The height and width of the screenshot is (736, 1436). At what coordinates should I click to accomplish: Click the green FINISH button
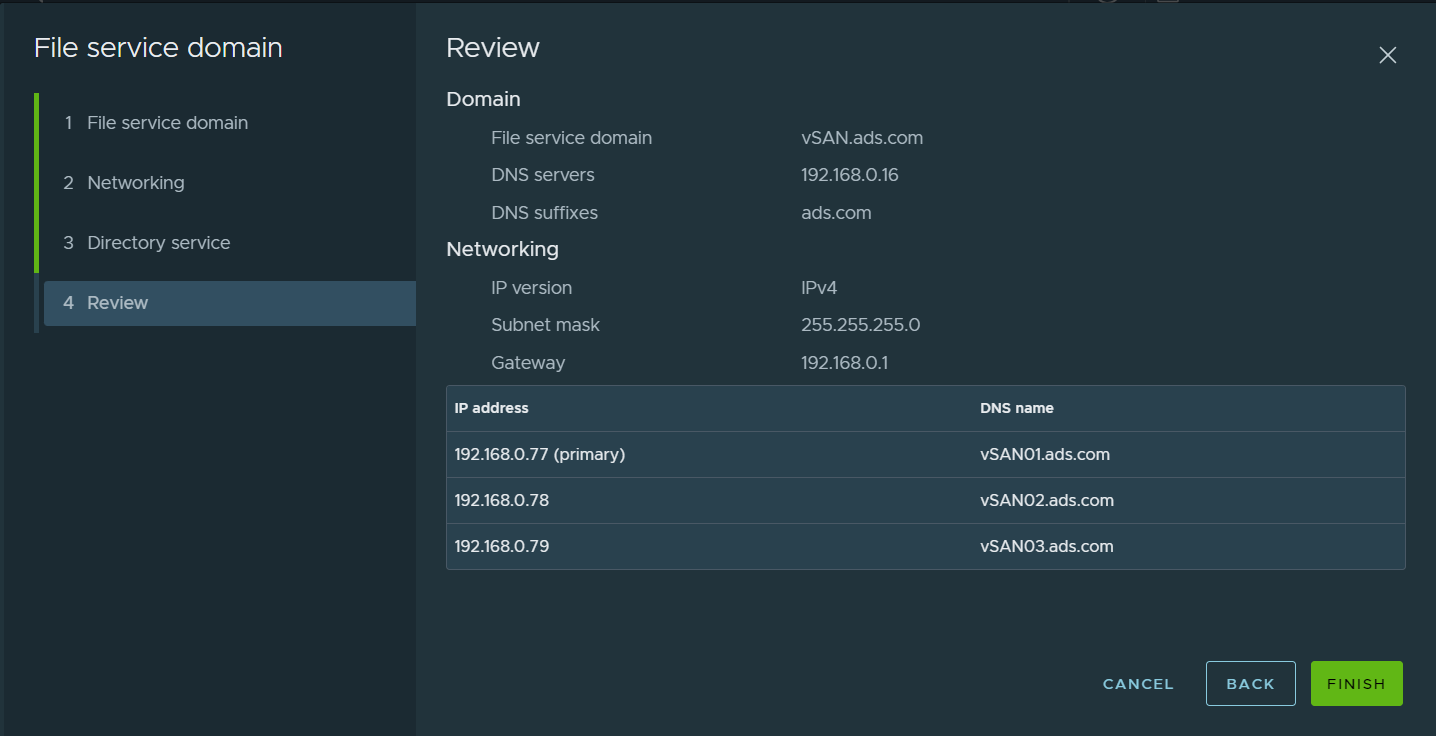1356,684
